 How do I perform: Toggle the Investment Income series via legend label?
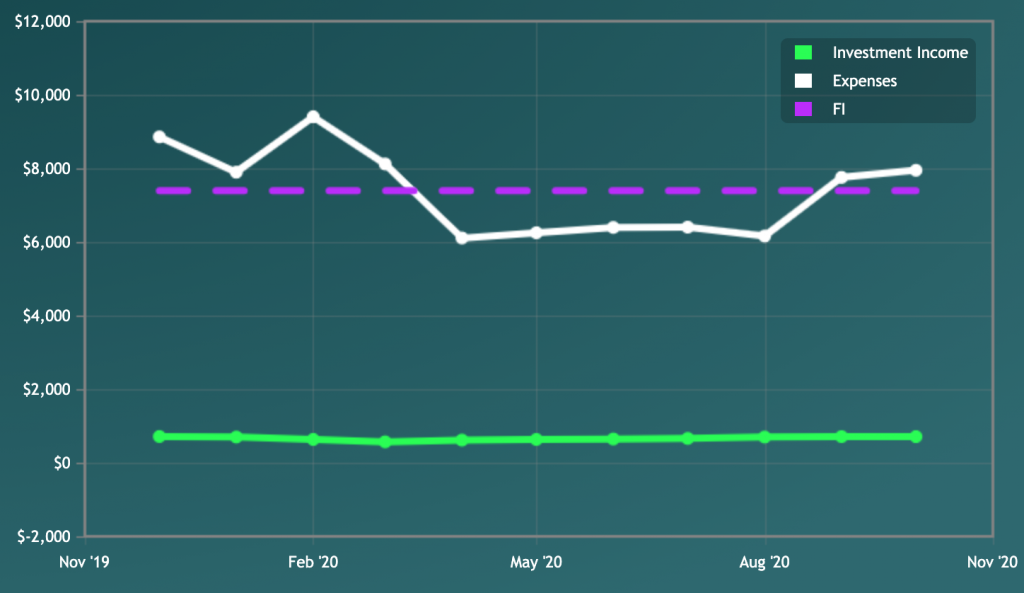pyautogui.click(x=899, y=53)
